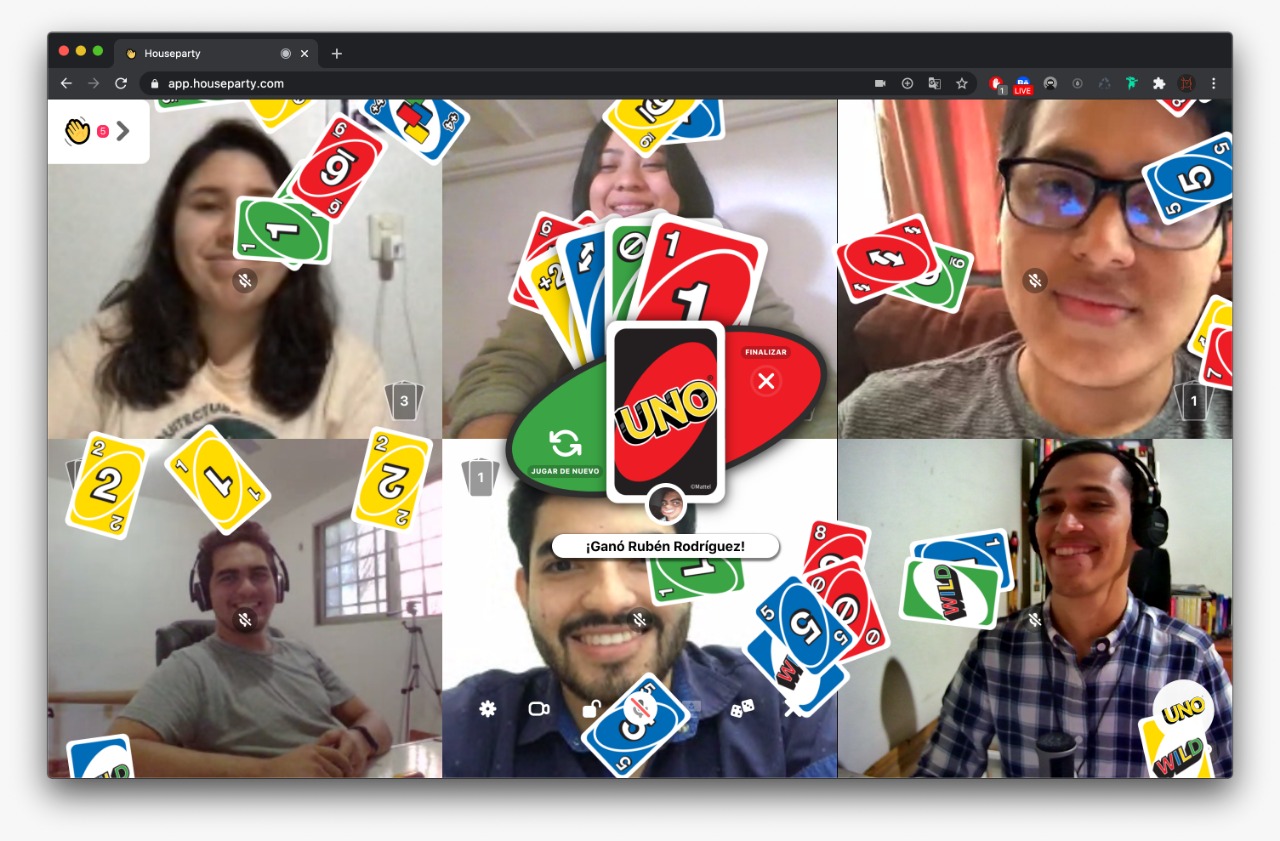Expand the chevron beside the waving hand
Screen dimensions: 1280x841
click(x=123, y=131)
